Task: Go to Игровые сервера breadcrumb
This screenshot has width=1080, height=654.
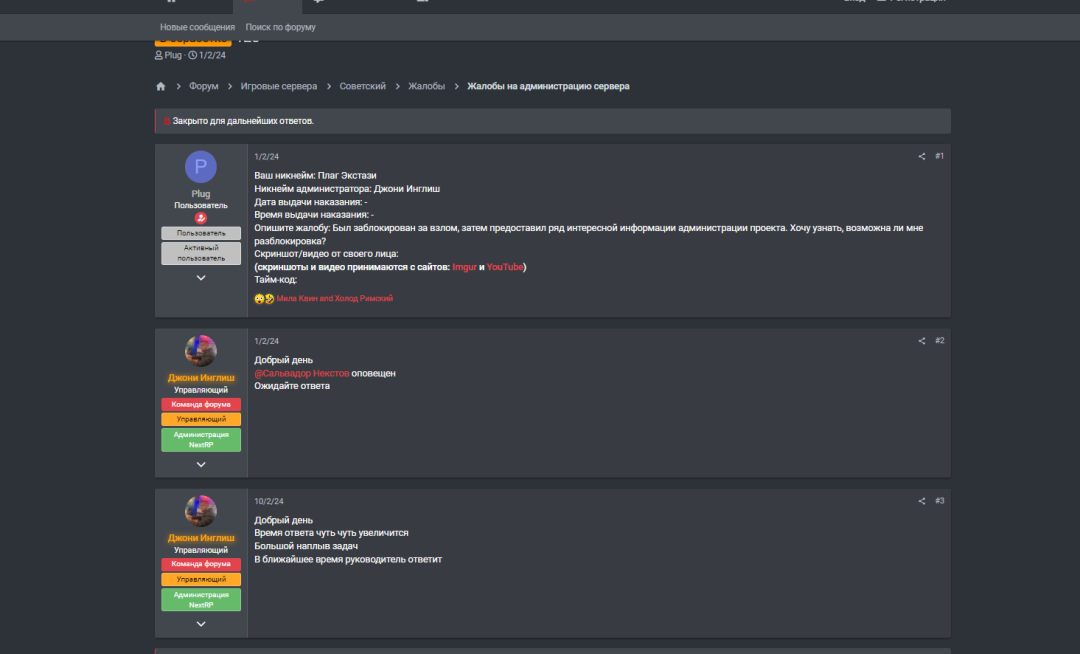Action: 279,87
